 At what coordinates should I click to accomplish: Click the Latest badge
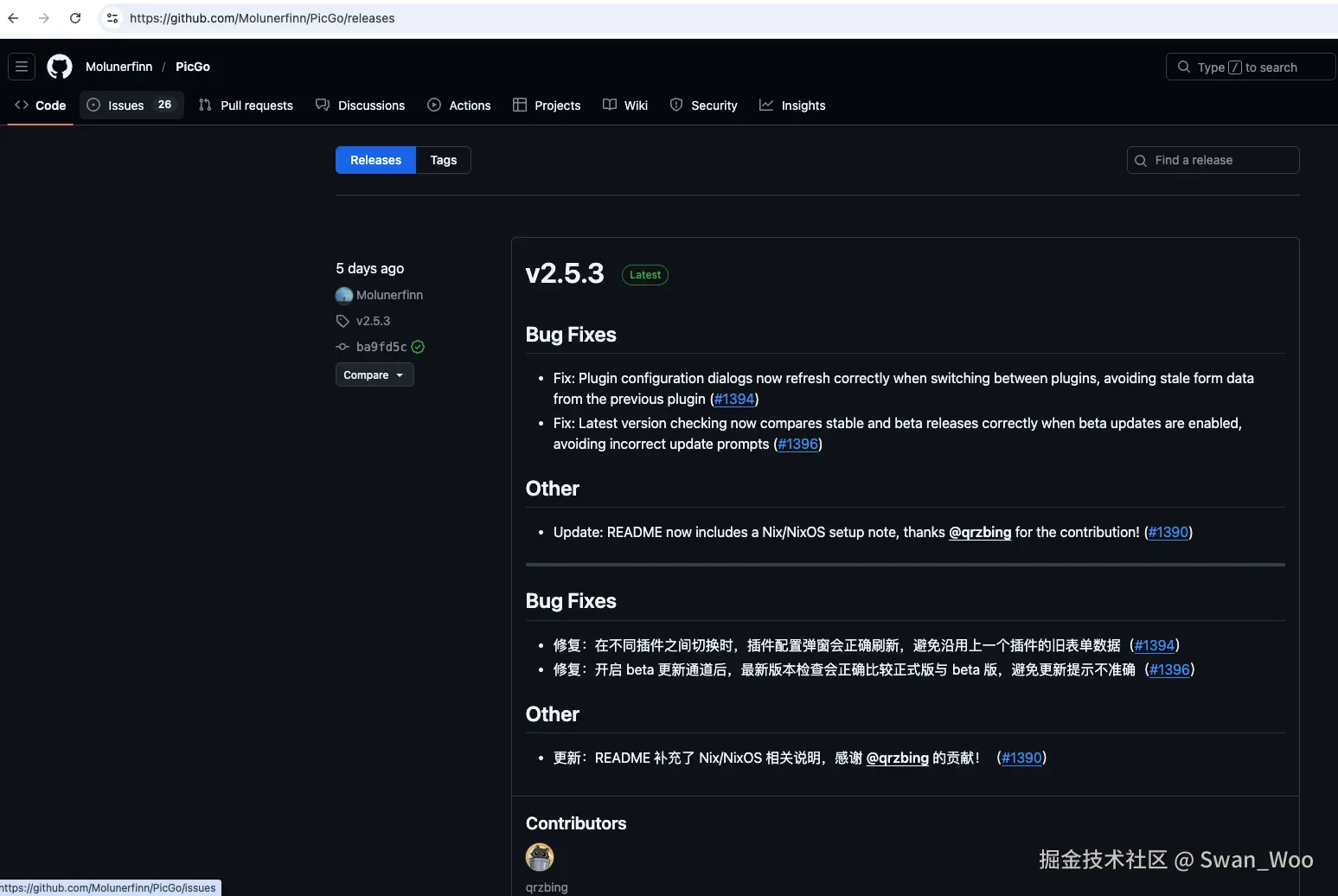pos(645,275)
